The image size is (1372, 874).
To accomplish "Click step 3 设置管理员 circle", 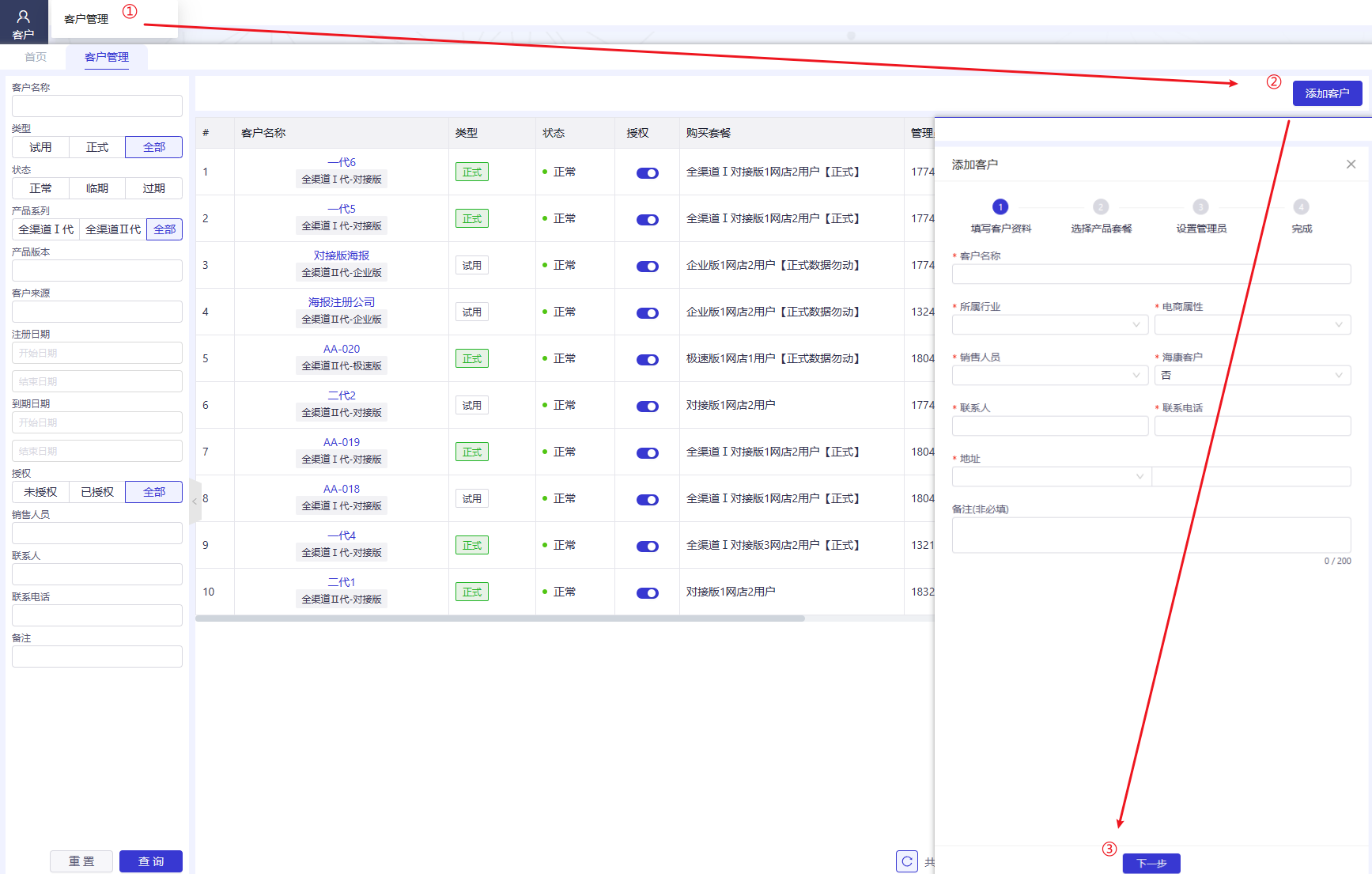I will click(x=1200, y=207).
